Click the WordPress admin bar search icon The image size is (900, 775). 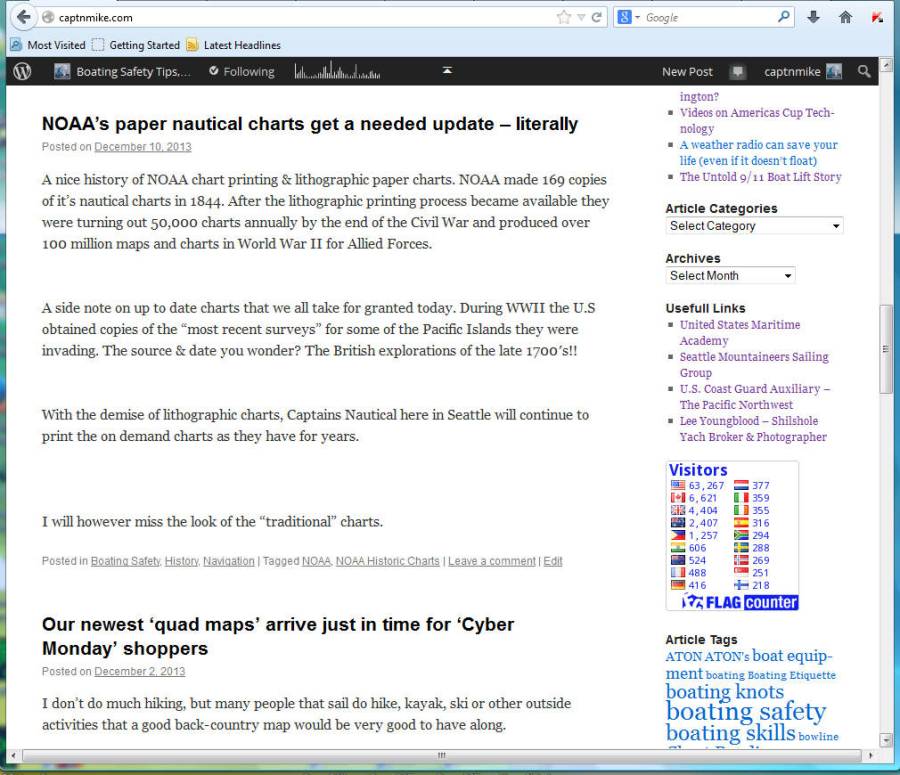[864, 71]
